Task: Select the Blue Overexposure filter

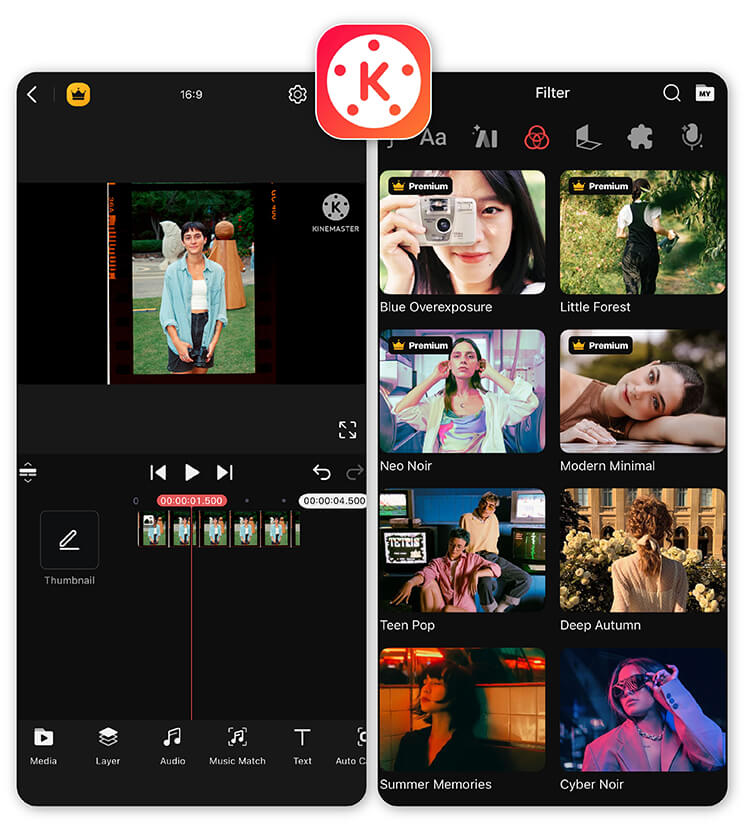Action: coord(462,232)
